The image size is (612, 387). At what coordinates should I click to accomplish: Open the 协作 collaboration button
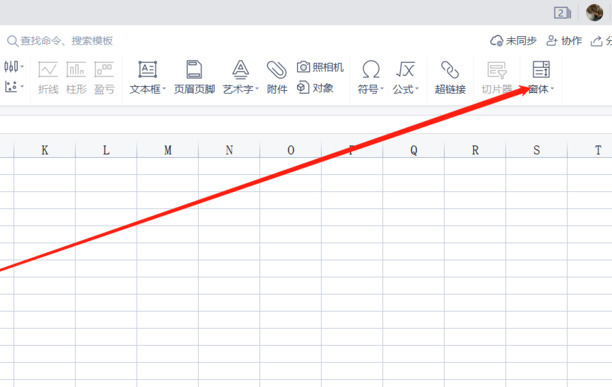pyautogui.click(x=564, y=41)
